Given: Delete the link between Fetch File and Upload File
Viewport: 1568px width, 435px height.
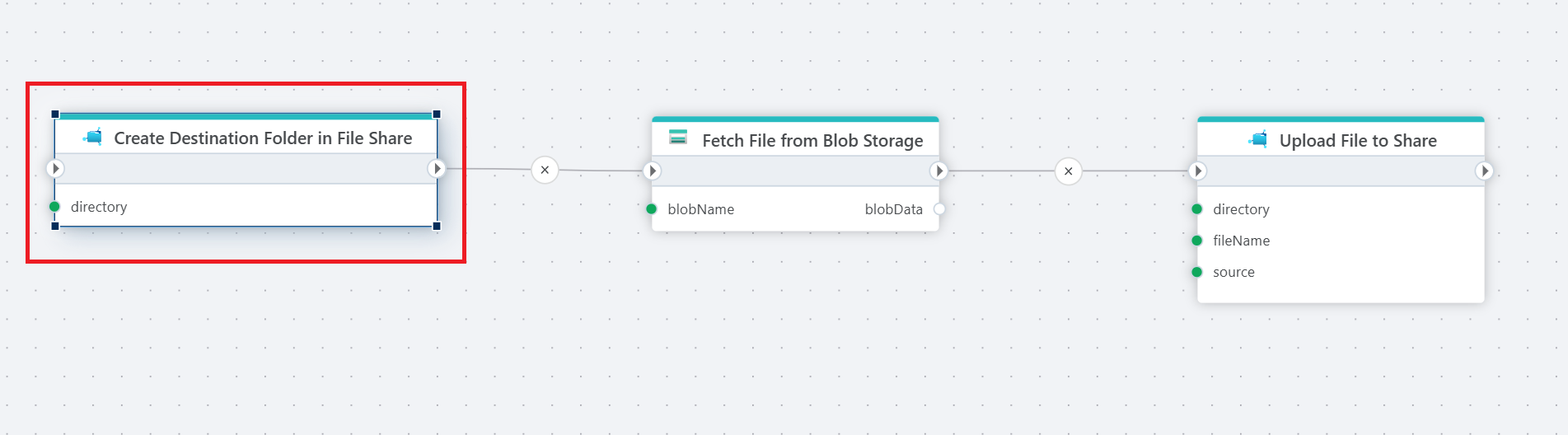Looking at the screenshot, I should point(1068,171).
